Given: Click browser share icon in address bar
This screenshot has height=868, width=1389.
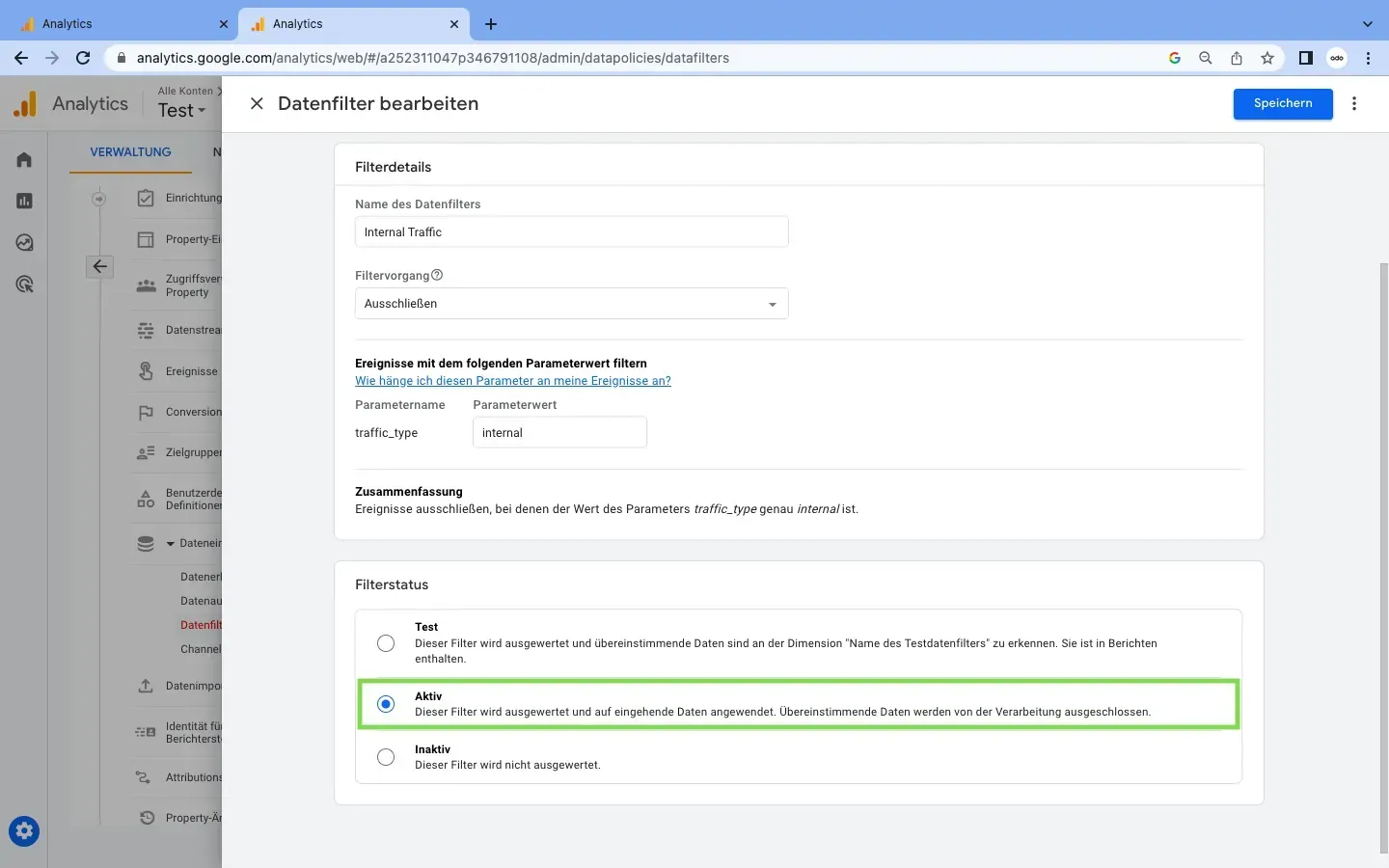Looking at the screenshot, I should [1237, 58].
